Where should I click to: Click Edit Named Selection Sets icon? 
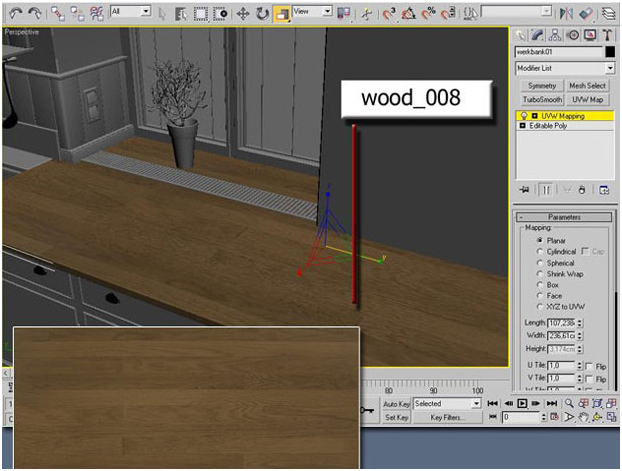[x=470, y=14]
